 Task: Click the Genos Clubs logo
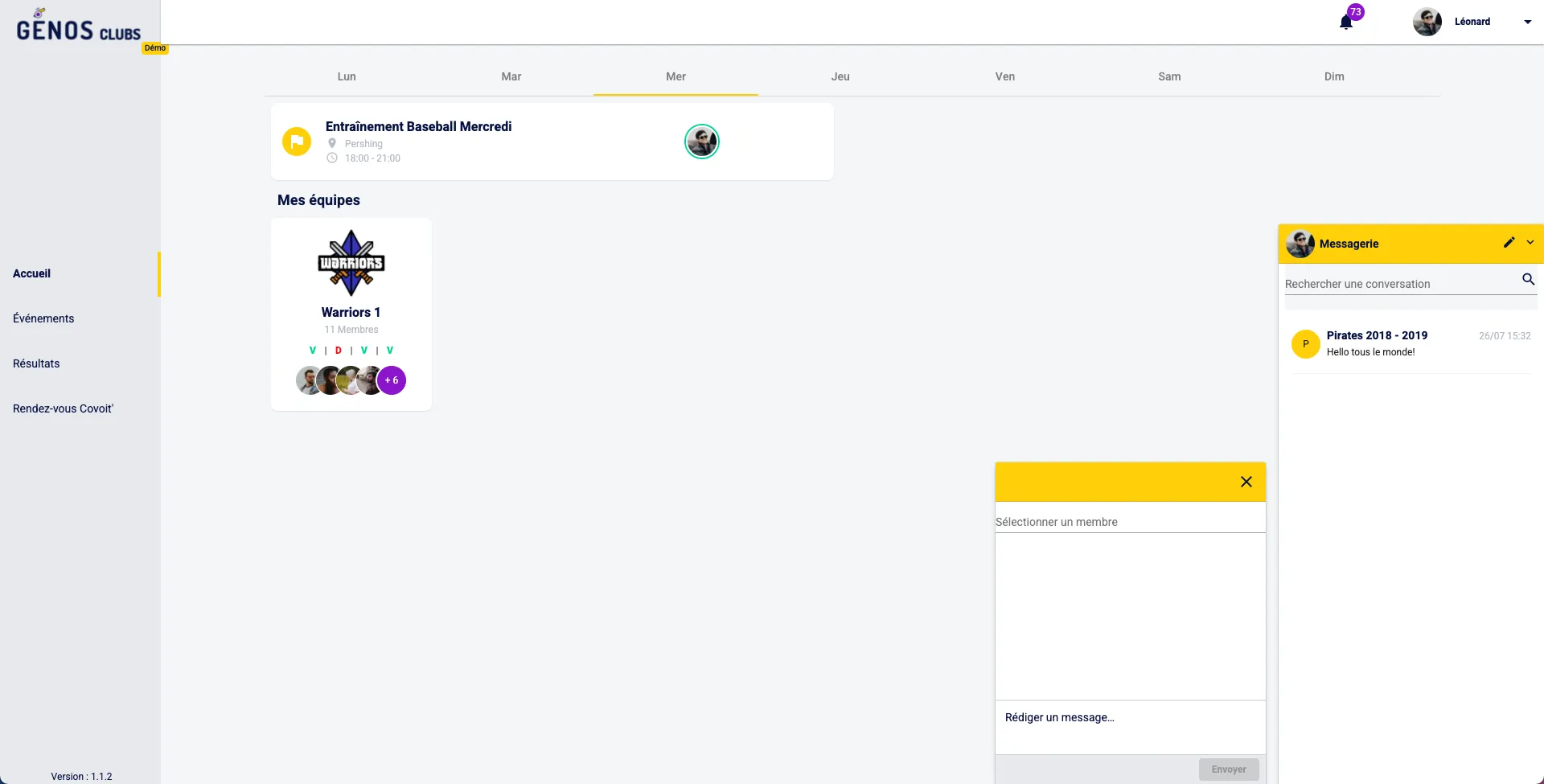tap(79, 29)
